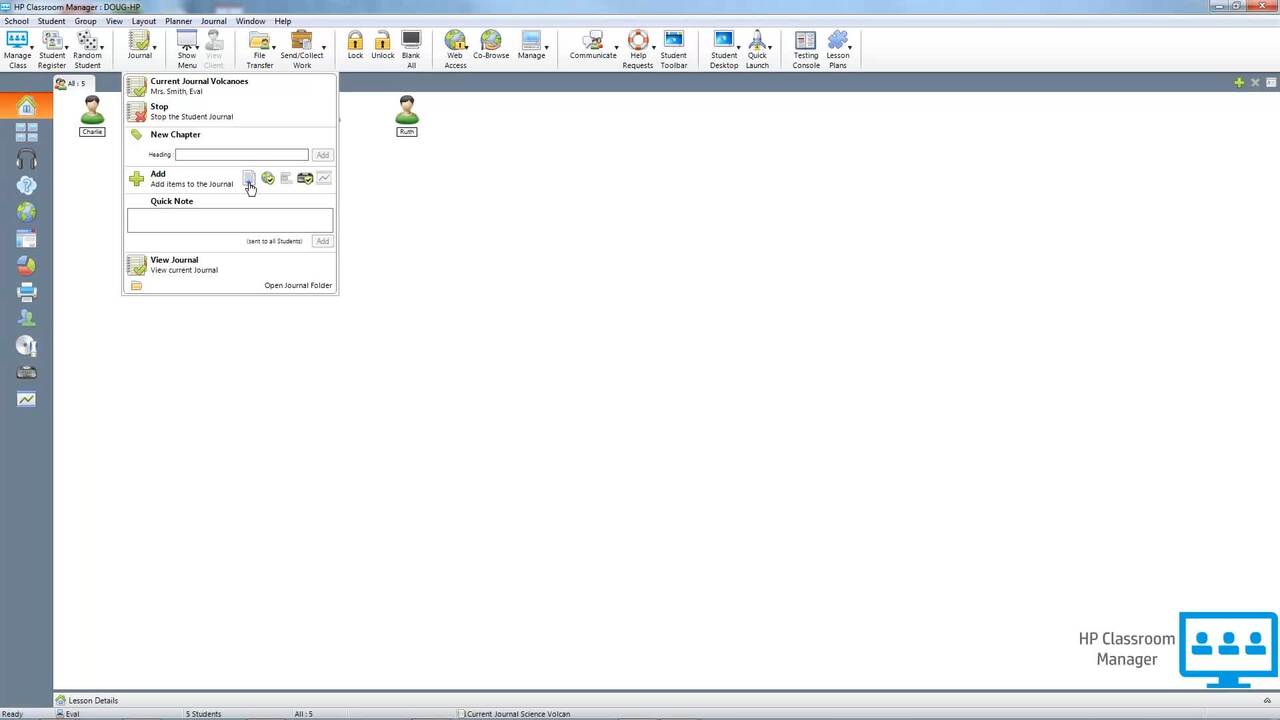Click the Quick Note text box
This screenshot has width=1280, height=720.
coord(230,220)
